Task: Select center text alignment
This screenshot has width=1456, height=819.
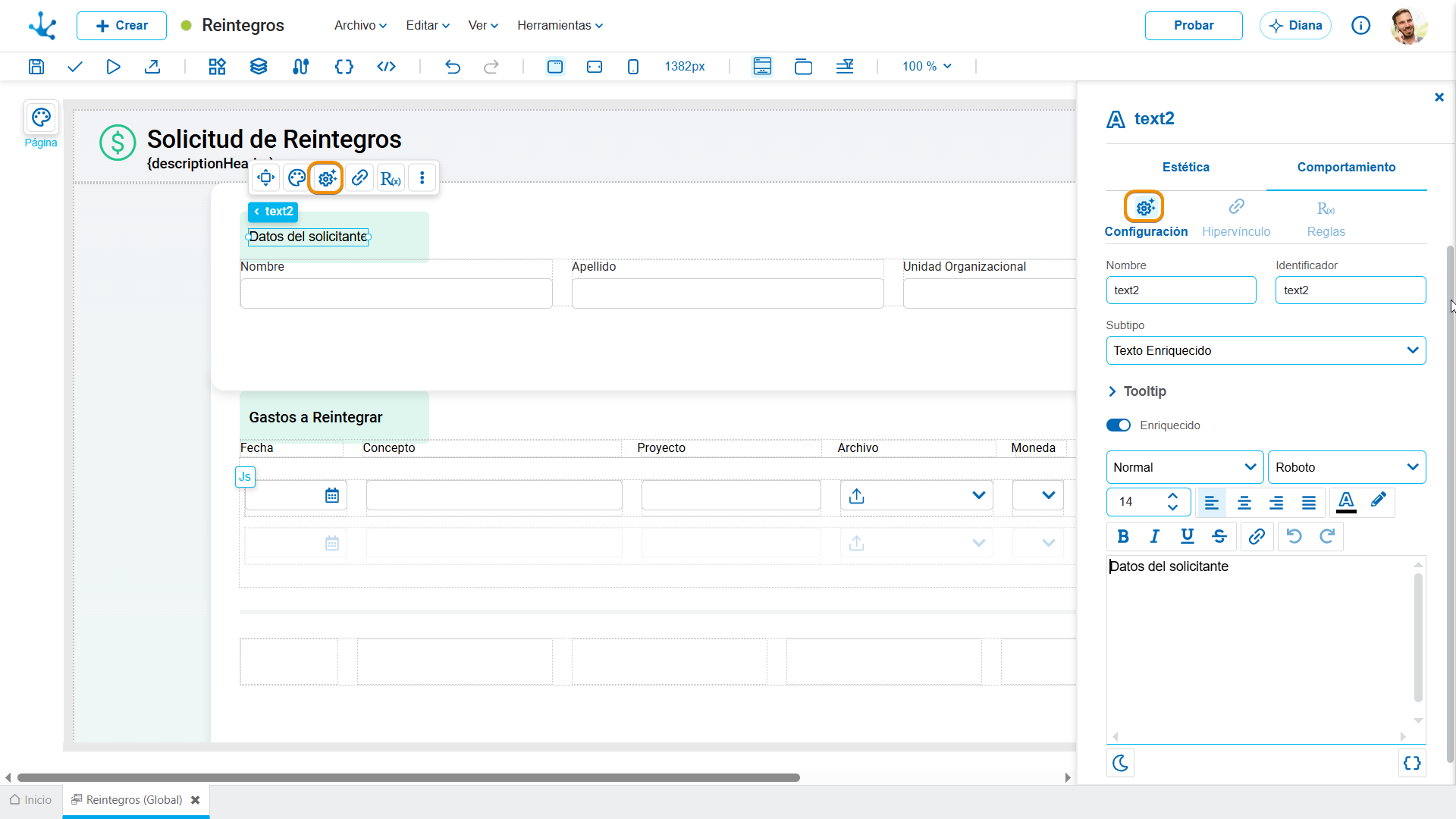Action: [1244, 502]
